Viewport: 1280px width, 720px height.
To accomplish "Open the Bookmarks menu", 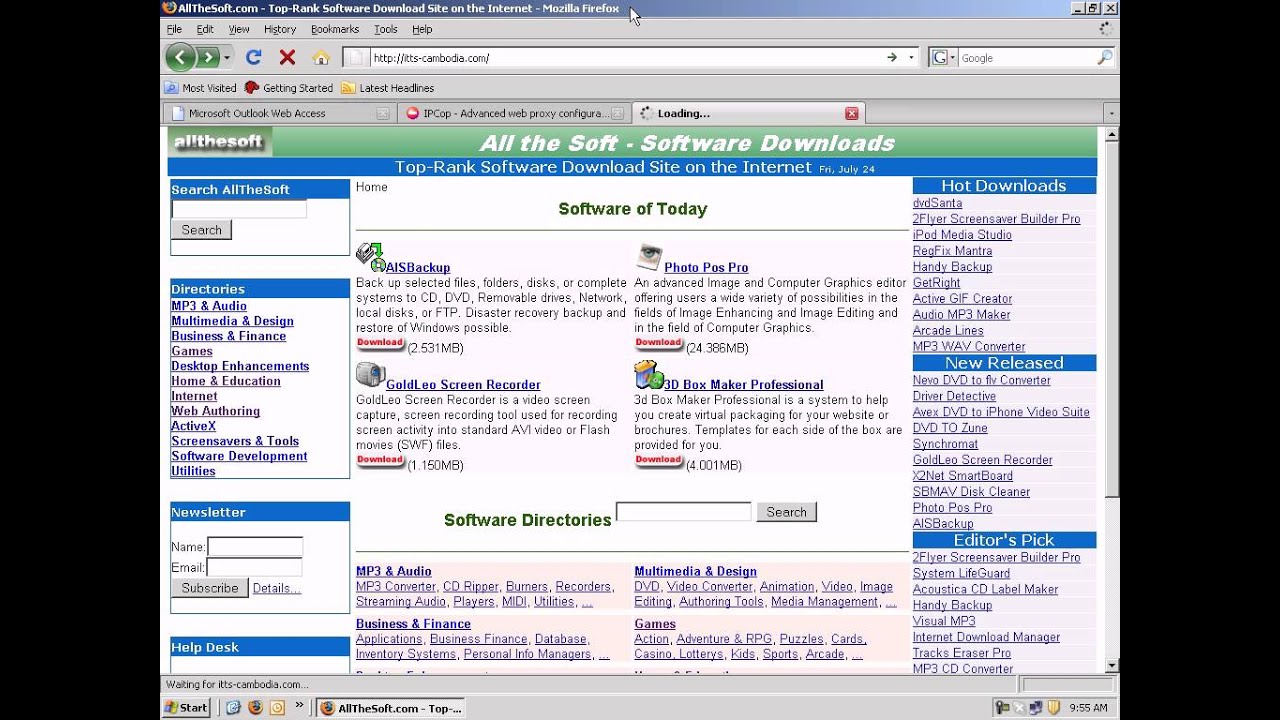I will (335, 29).
